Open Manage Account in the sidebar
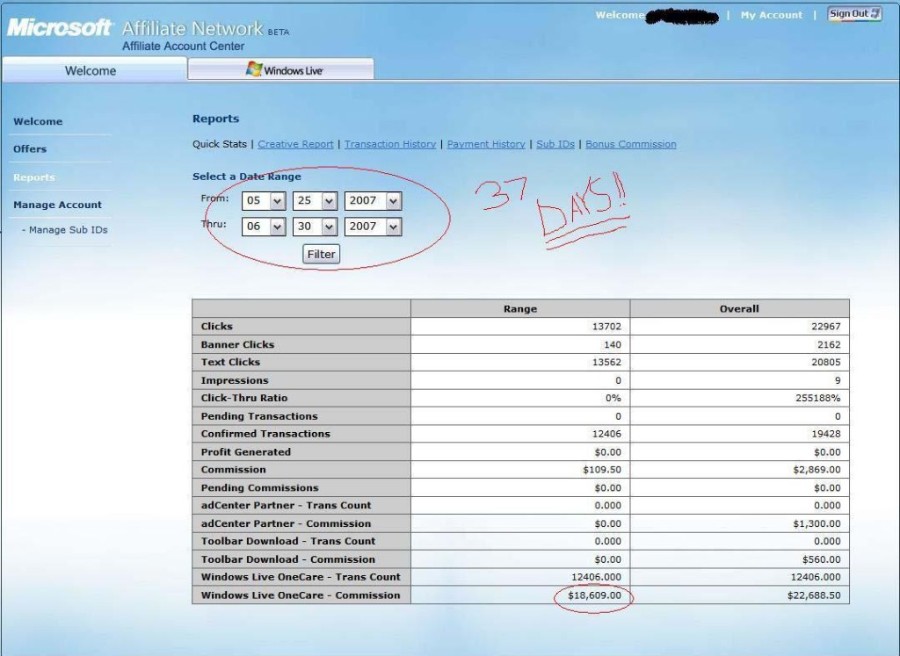Image resolution: width=900 pixels, height=656 pixels. point(57,205)
